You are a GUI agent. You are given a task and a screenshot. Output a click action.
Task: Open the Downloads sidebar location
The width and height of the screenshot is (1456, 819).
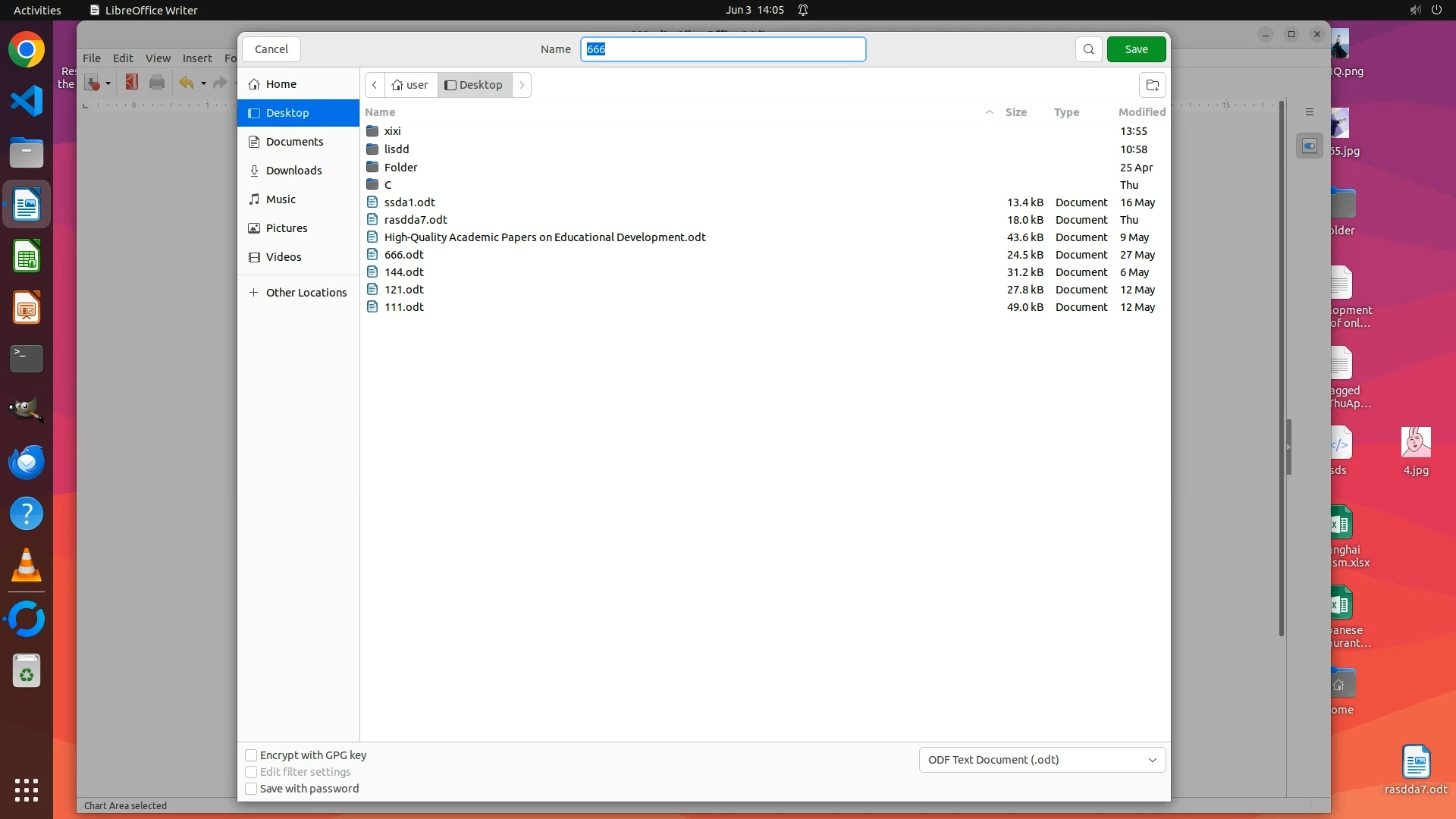pyautogui.click(x=293, y=171)
